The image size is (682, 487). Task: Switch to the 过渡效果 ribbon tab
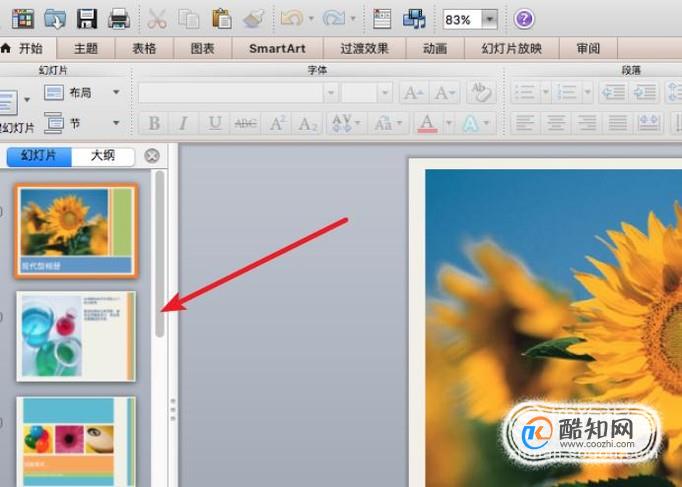coord(364,48)
